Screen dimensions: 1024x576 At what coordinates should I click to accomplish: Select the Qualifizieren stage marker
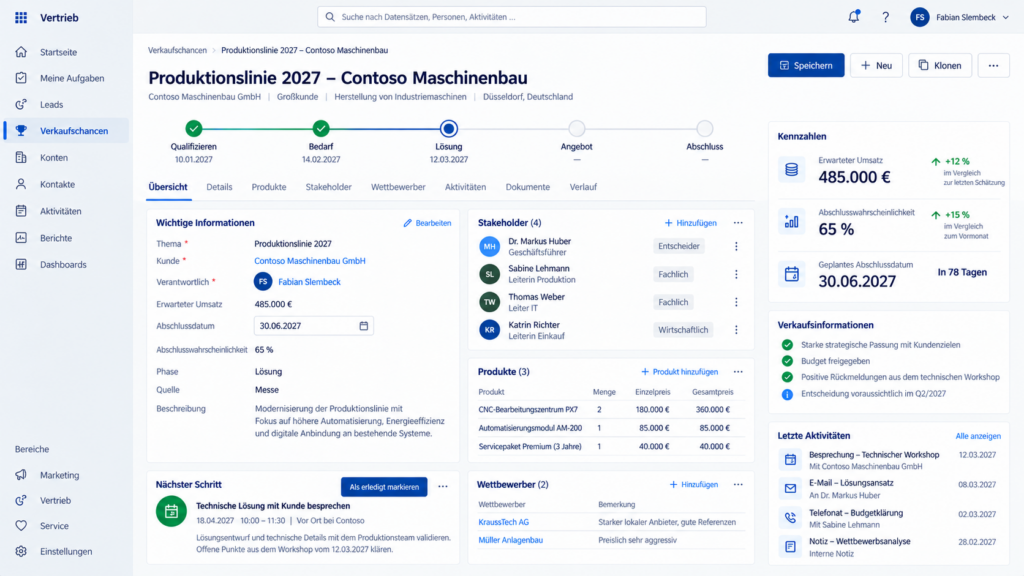(x=193, y=129)
